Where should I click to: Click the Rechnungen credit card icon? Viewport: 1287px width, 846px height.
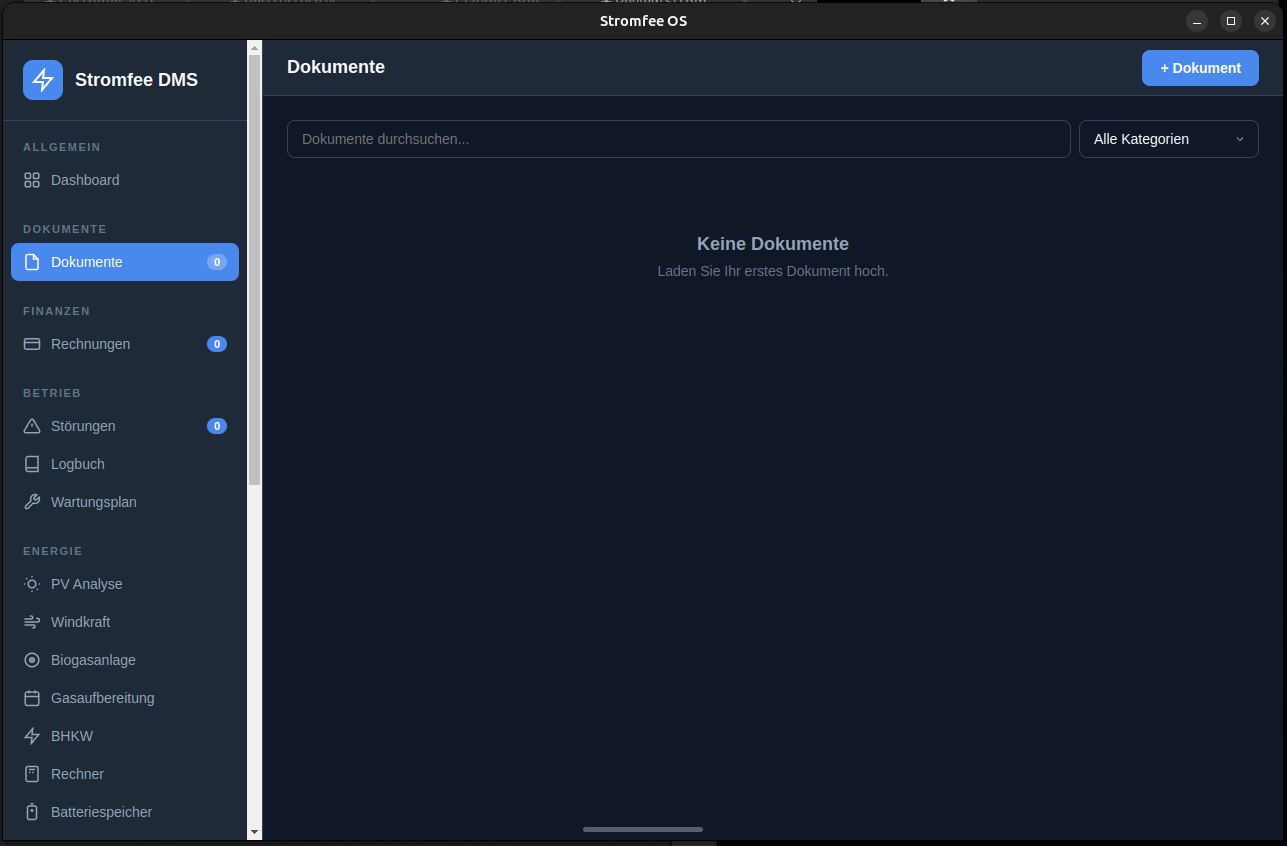(32, 344)
